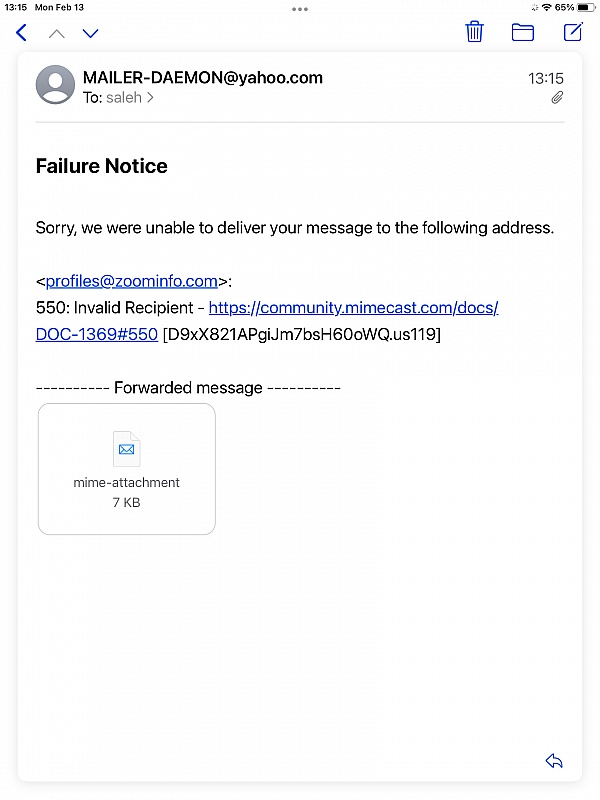Delete this email using the trash icon
600x800 pixels.
click(475, 32)
